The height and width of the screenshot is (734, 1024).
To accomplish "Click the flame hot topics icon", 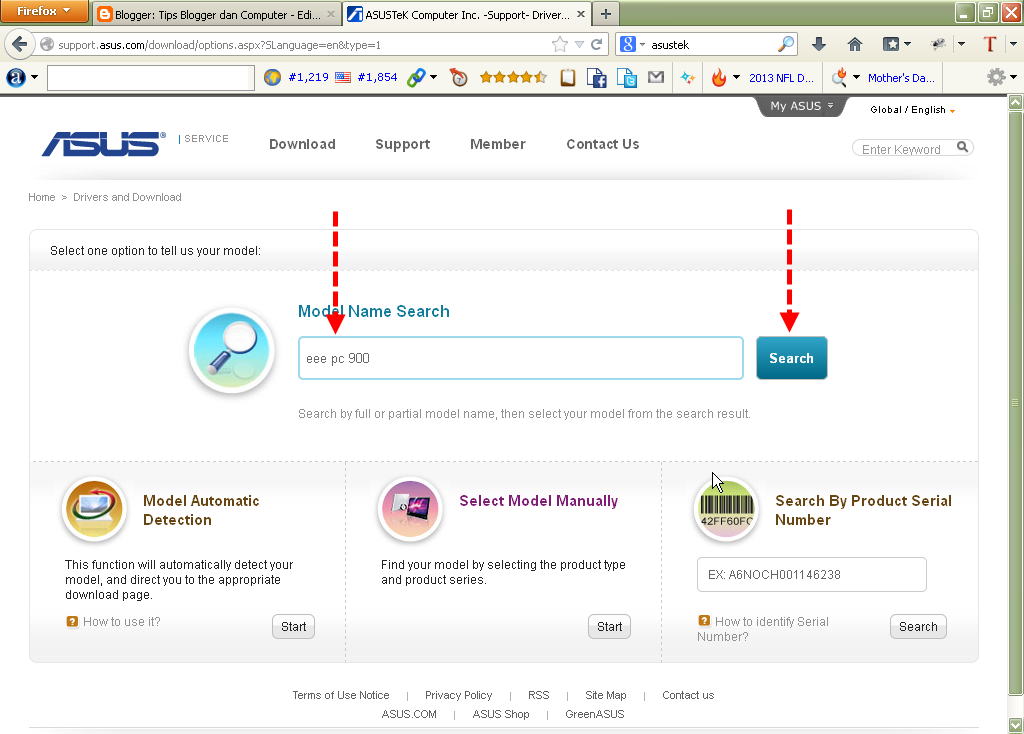I will [719, 78].
